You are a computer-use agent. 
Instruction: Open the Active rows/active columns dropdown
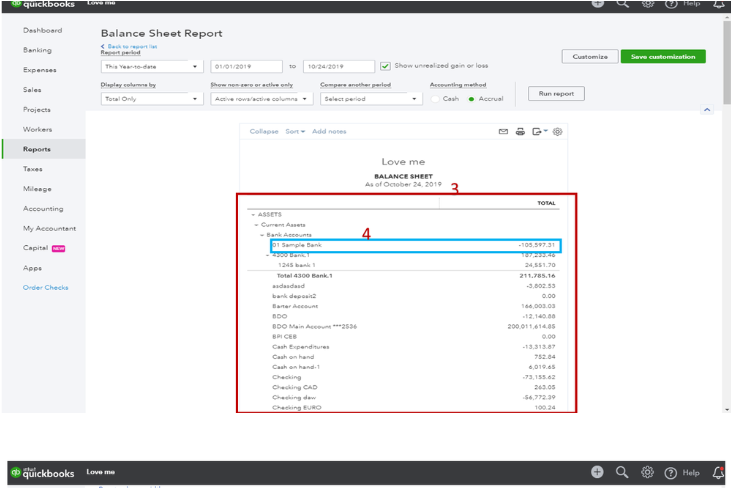tap(261, 99)
